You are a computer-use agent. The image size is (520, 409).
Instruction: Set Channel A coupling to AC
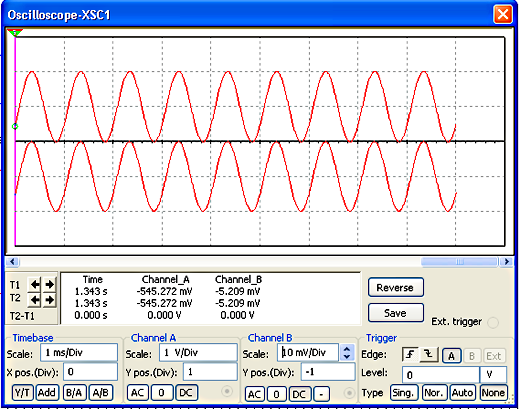point(137,393)
